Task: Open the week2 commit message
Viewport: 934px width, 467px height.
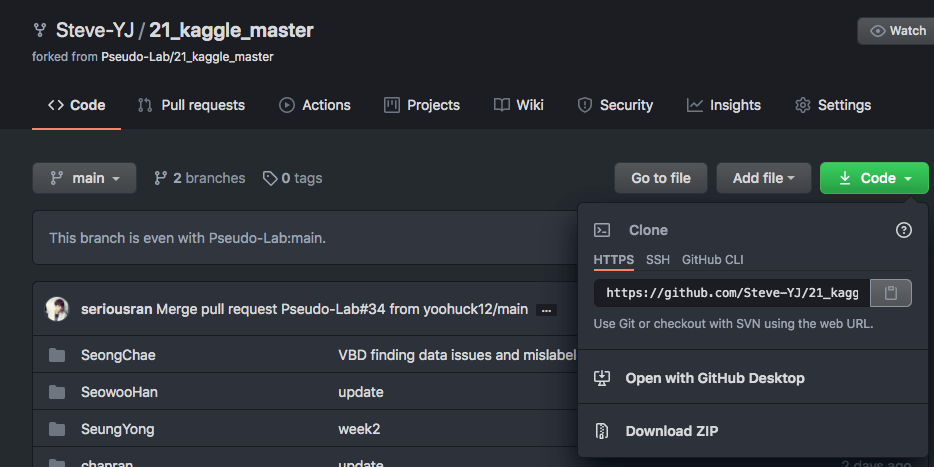Action: click(359, 429)
